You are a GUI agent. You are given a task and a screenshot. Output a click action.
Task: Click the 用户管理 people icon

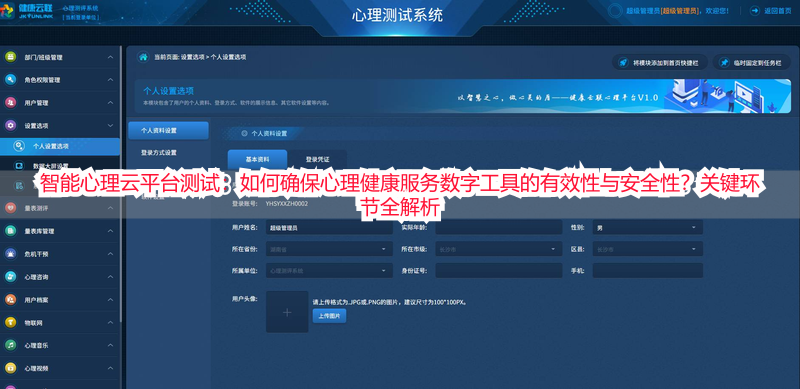point(10,103)
